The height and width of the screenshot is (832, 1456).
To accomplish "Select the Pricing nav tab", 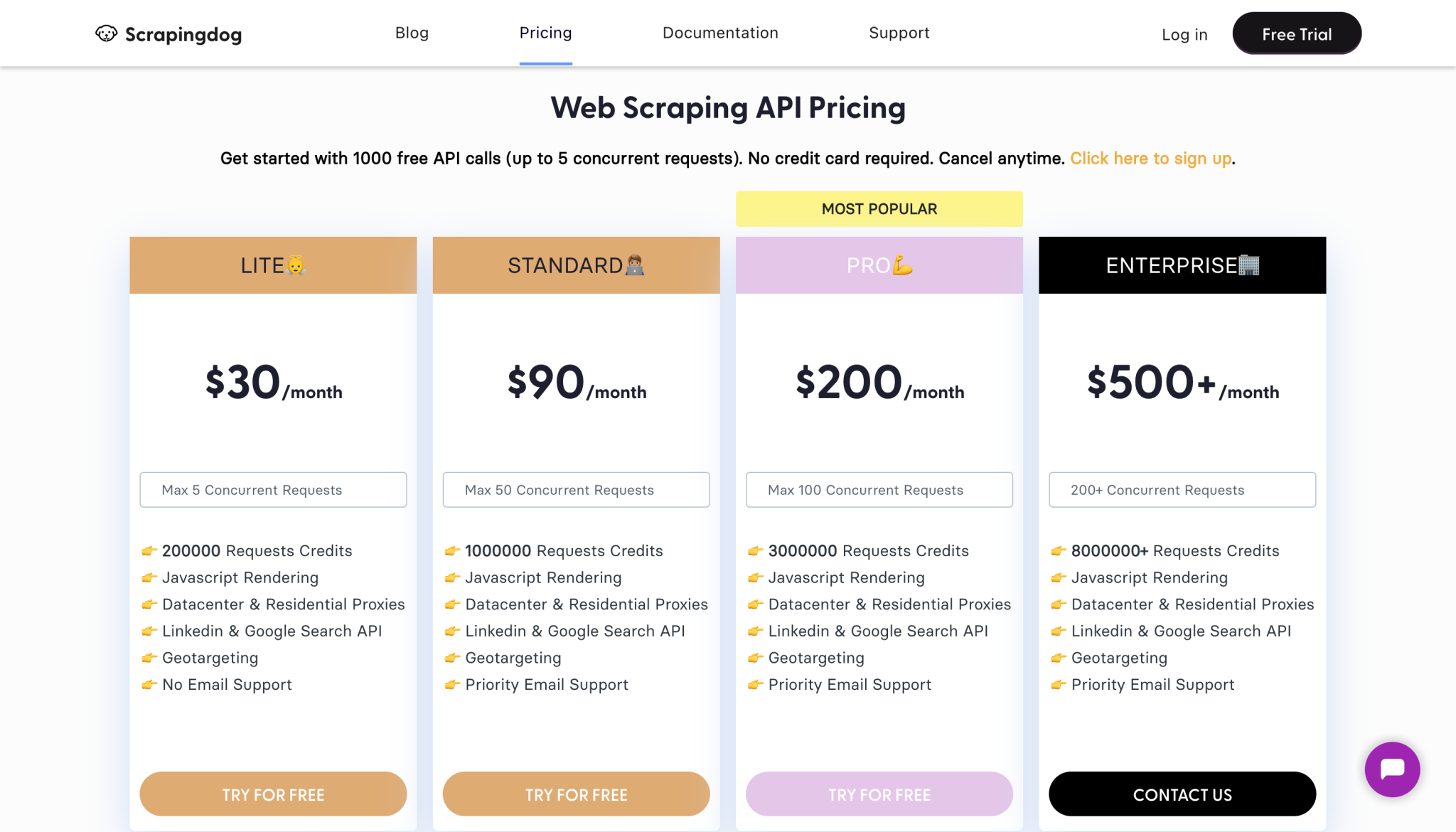I will click(x=545, y=33).
